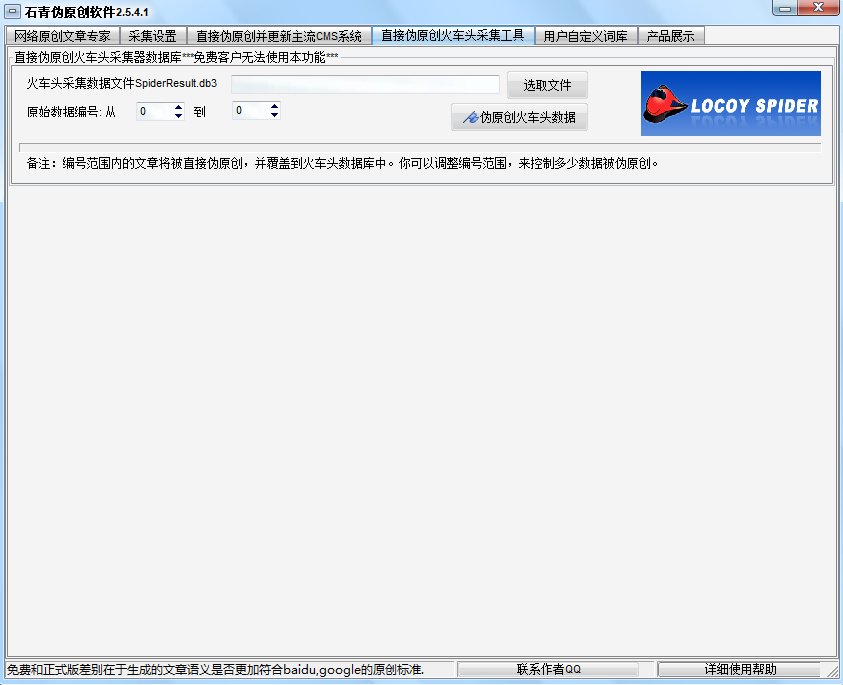Open the 网络原创文章专家 tab

click(62, 36)
